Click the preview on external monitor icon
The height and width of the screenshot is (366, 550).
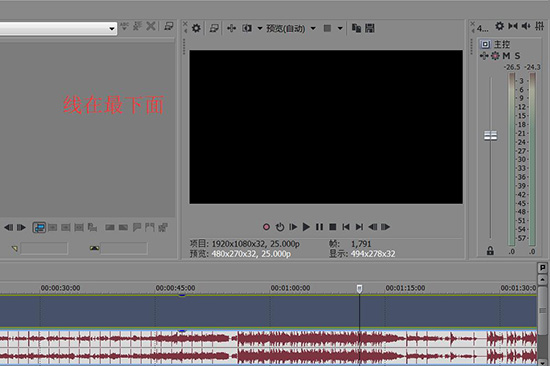[214, 28]
